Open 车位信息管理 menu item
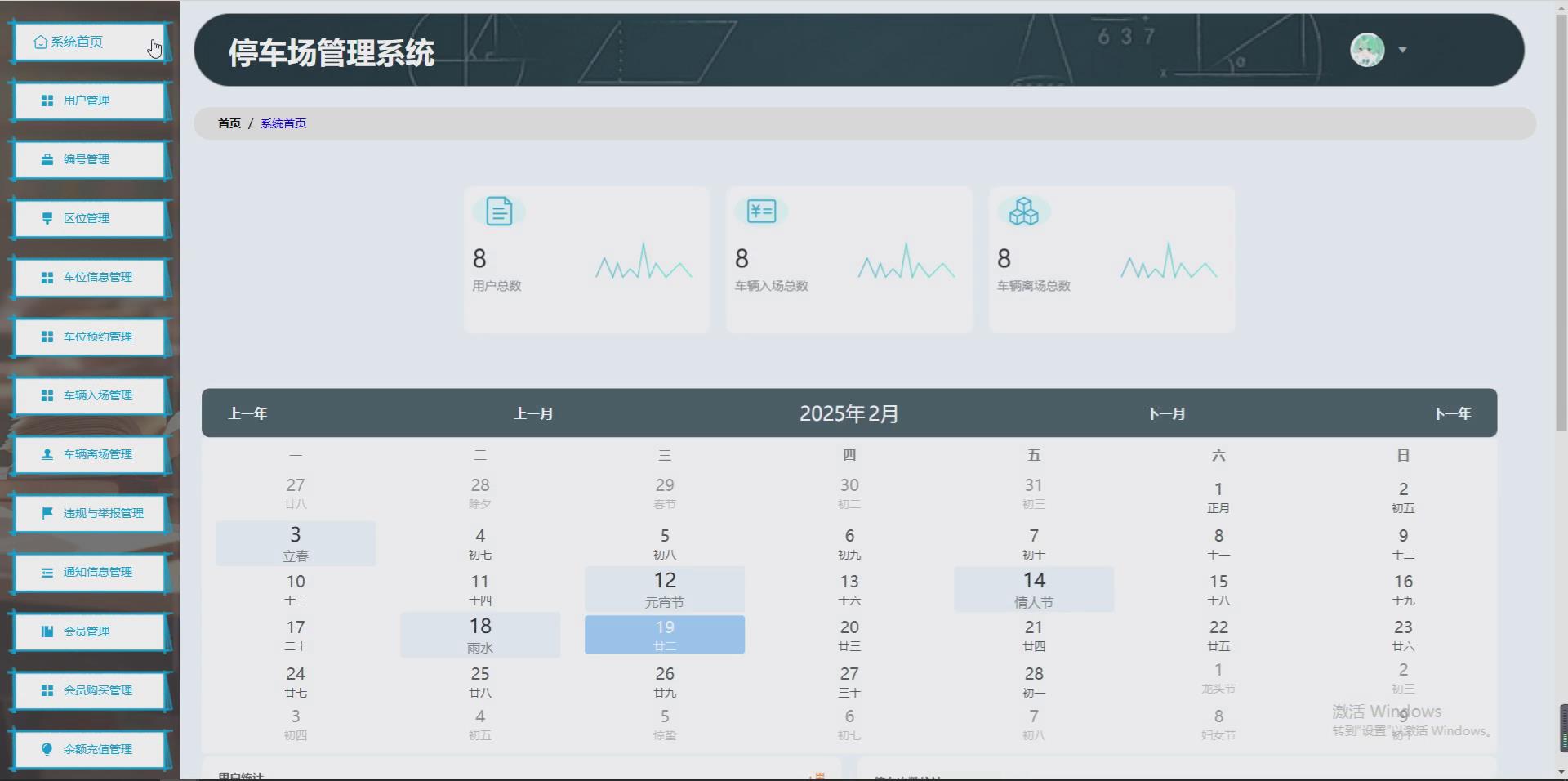The width and height of the screenshot is (1568, 781). coord(91,278)
